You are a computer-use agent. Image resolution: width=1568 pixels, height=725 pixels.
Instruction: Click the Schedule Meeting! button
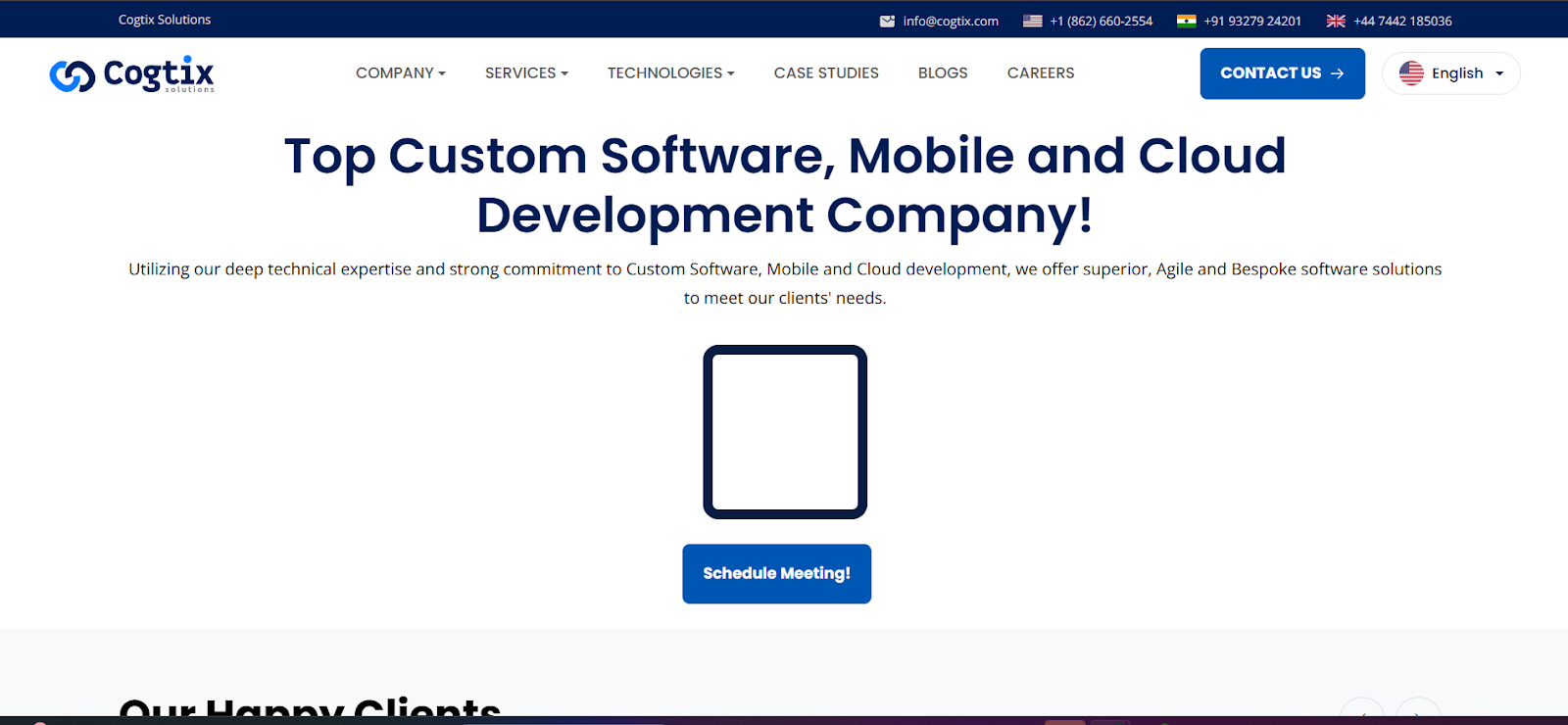click(x=776, y=574)
